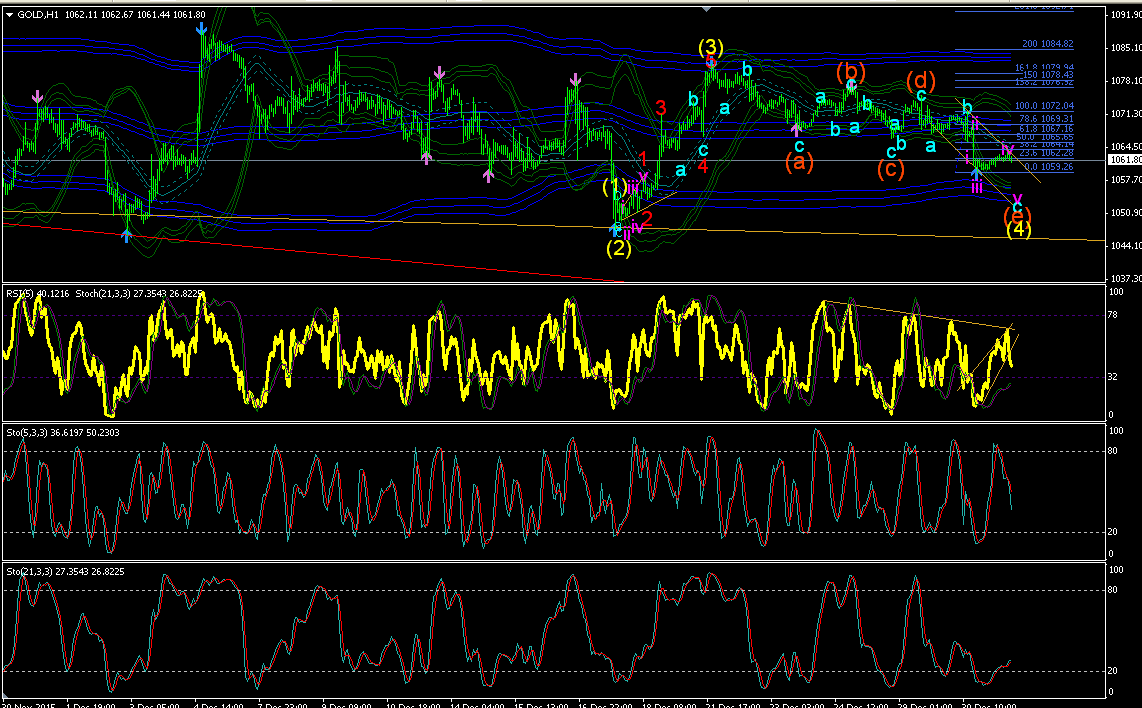This screenshot has height=708, width=1142.
Task: Select the orange (b) wave label
Action: point(851,71)
